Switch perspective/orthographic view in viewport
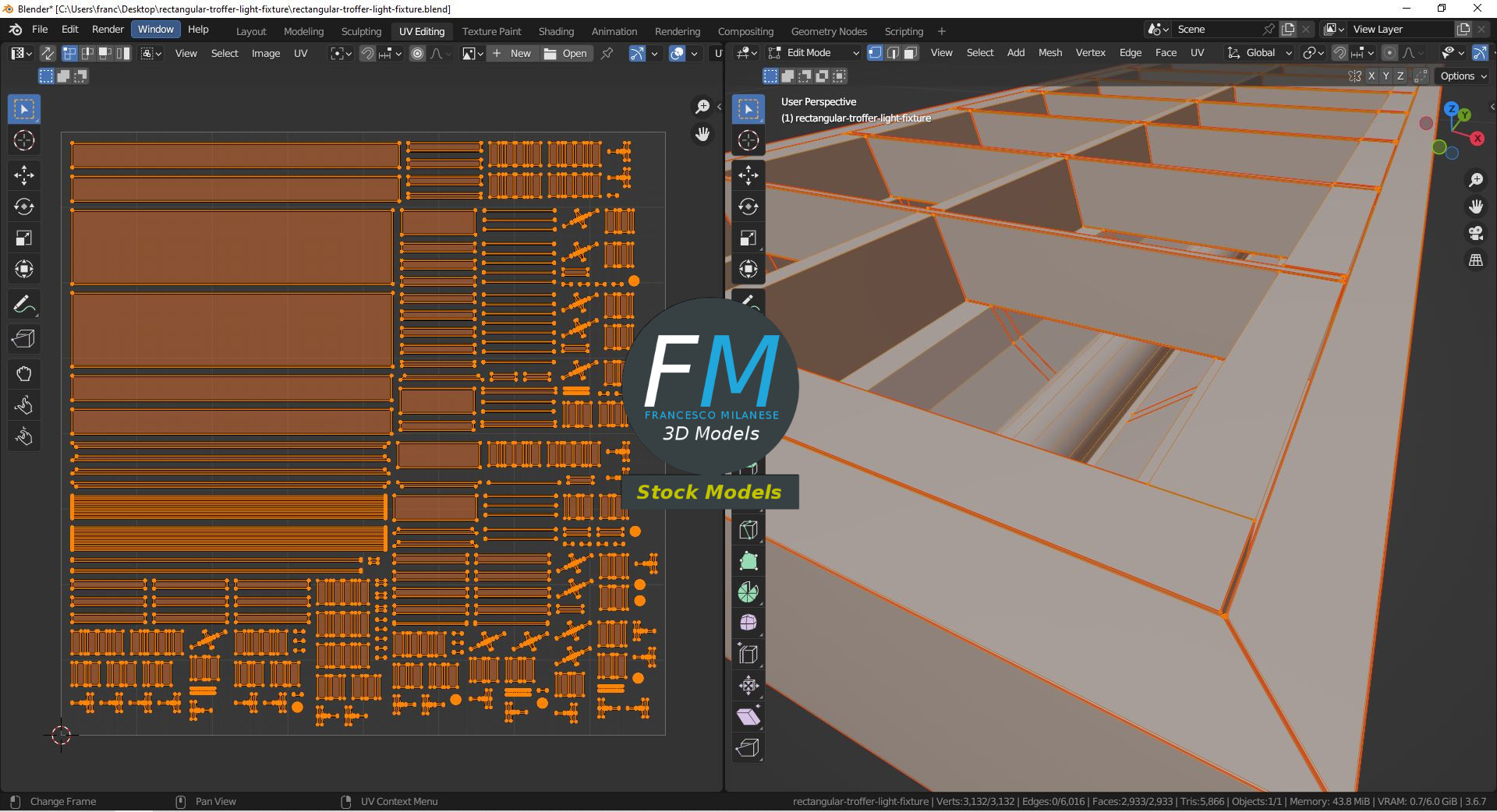 coord(1476,260)
